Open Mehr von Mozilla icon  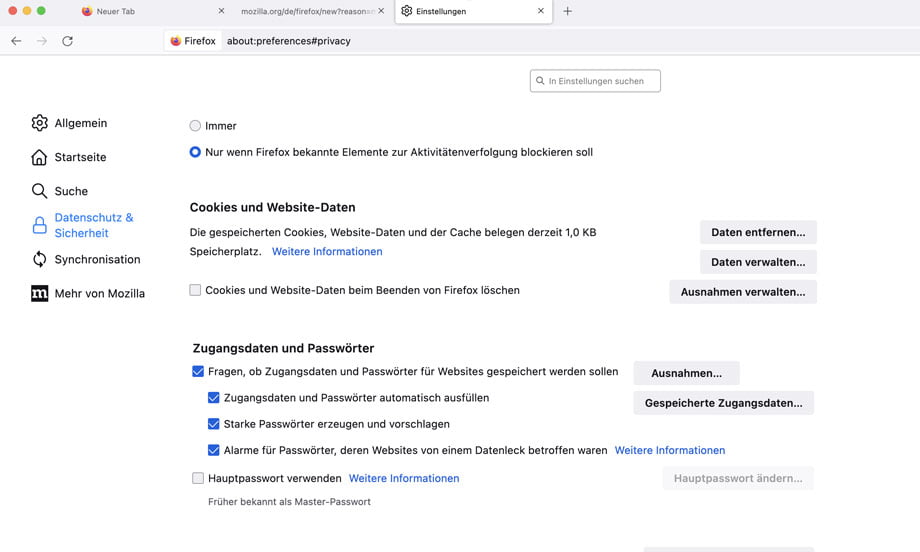[39, 293]
